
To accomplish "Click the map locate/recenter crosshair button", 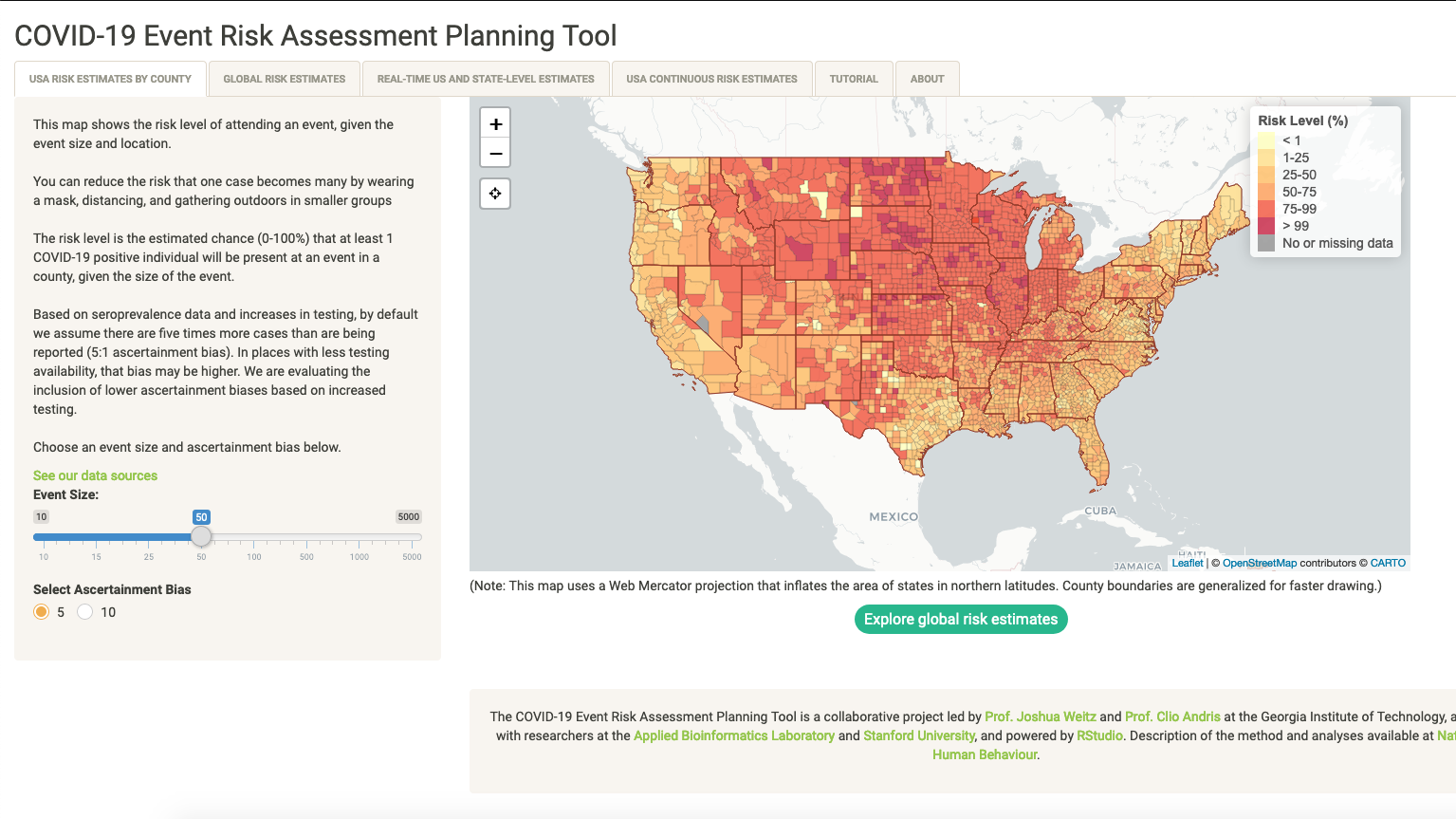I will point(495,194).
